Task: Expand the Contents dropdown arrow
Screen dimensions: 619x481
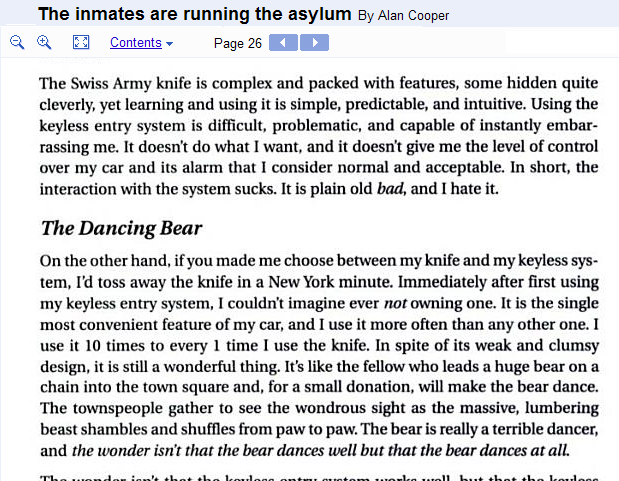Action: click(170, 44)
